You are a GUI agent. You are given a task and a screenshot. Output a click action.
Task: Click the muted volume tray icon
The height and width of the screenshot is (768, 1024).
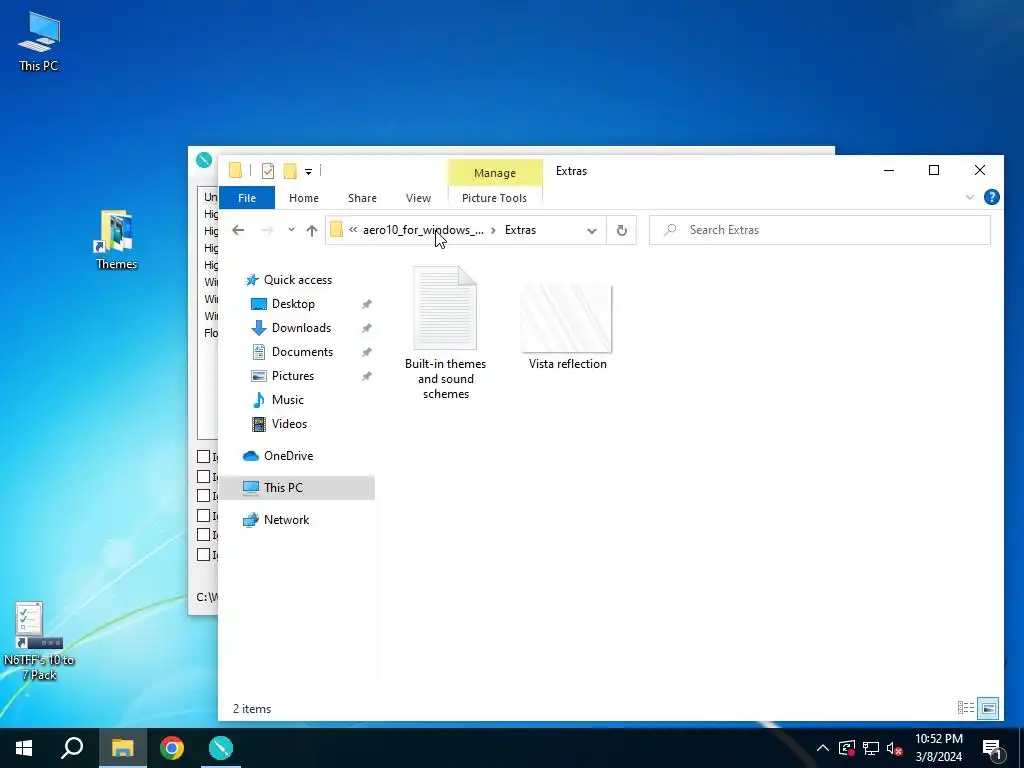pyautogui.click(x=895, y=748)
